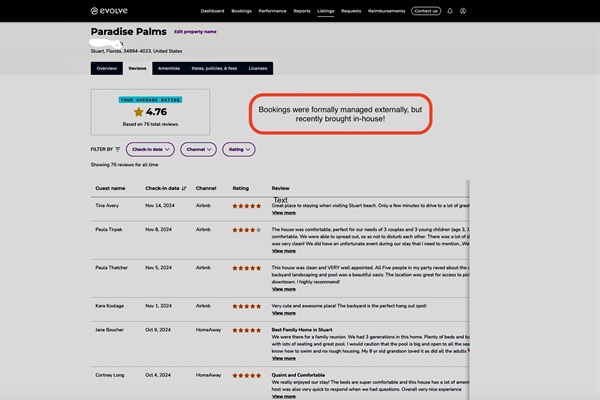Click the filter icon beside FILTER BY

click(117, 149)
